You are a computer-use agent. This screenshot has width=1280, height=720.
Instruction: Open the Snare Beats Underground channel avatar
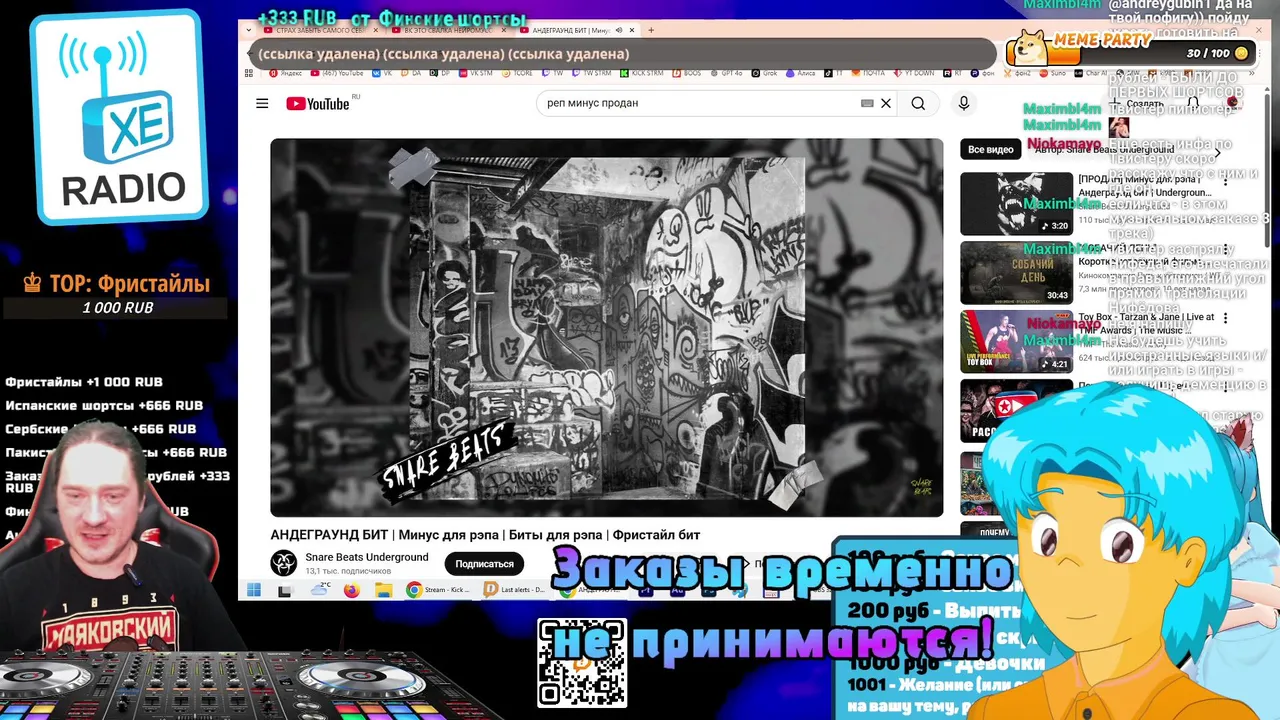point(284,563)
